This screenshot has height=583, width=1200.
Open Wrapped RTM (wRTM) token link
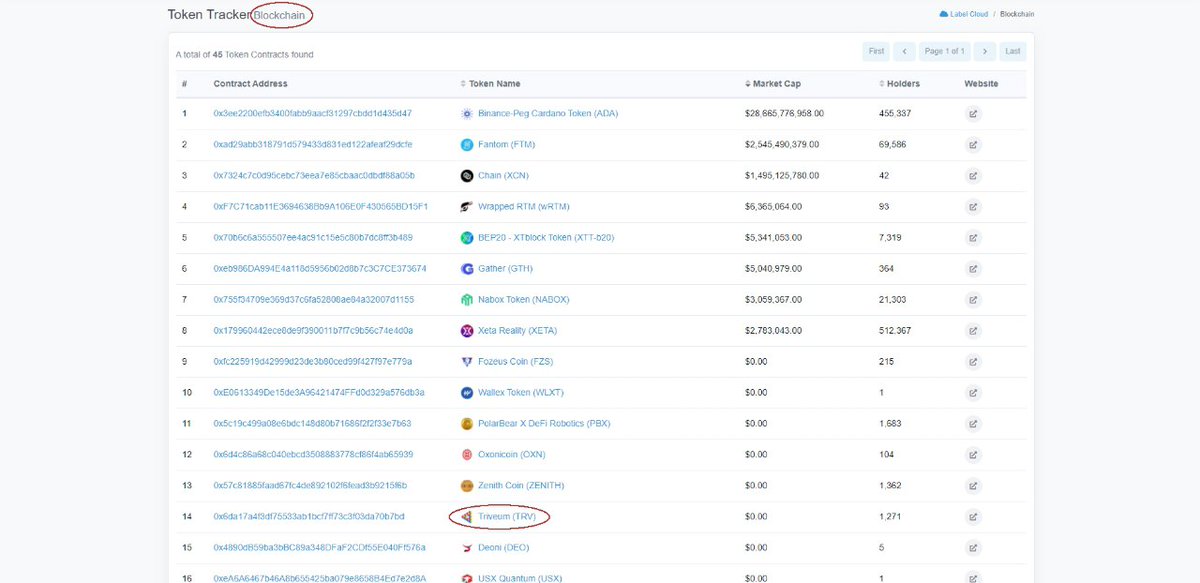pos(524,207)
